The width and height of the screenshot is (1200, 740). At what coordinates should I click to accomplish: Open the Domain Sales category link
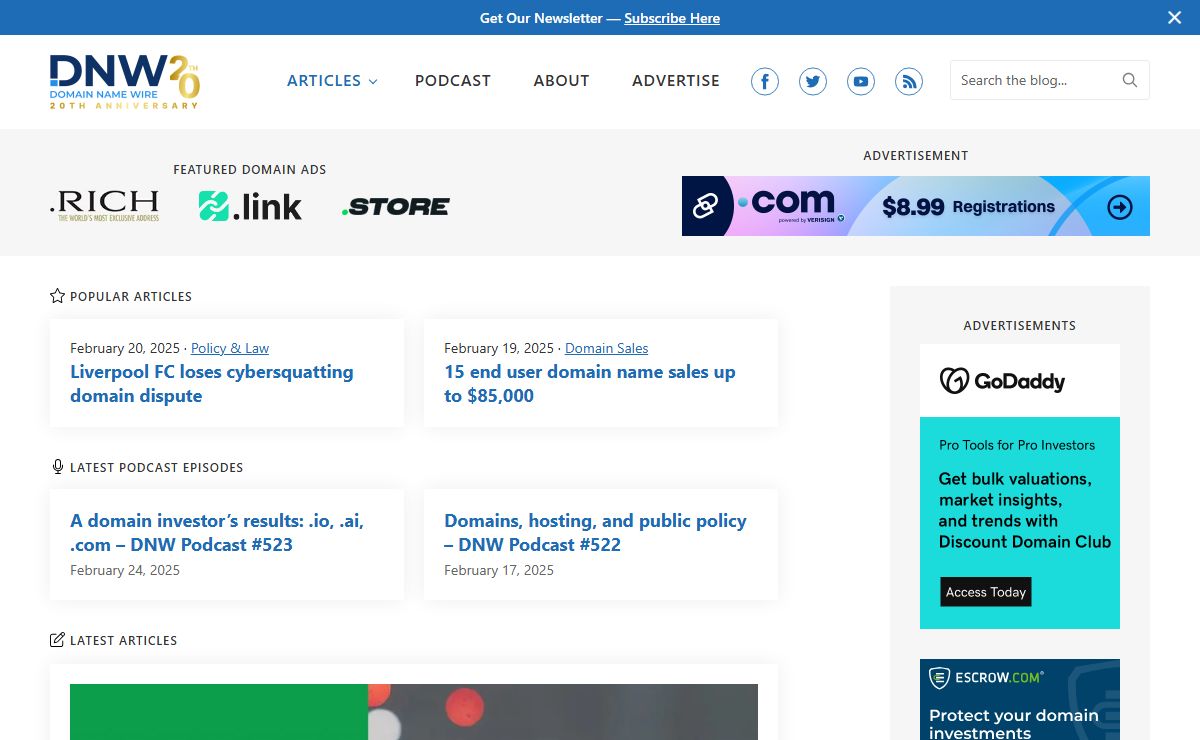(x=606, y=348)
